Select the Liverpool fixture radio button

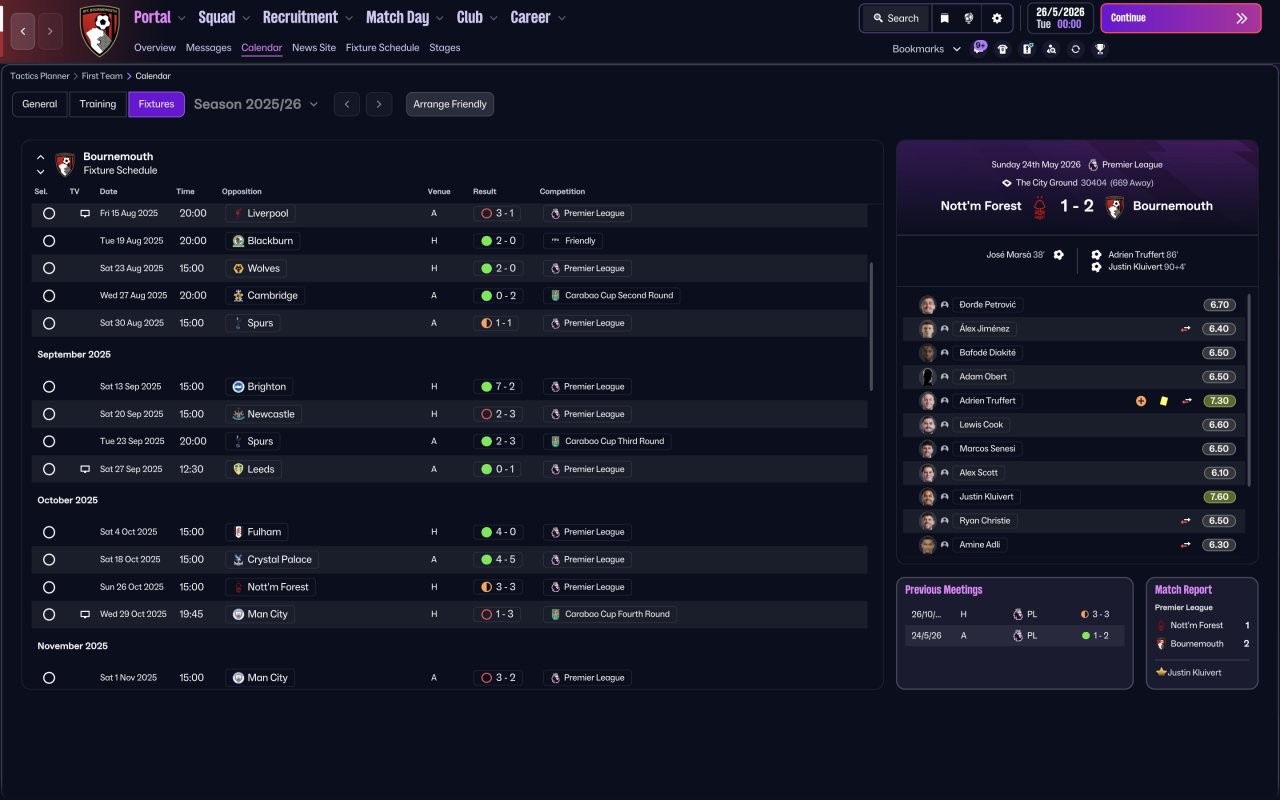[49, 213]
